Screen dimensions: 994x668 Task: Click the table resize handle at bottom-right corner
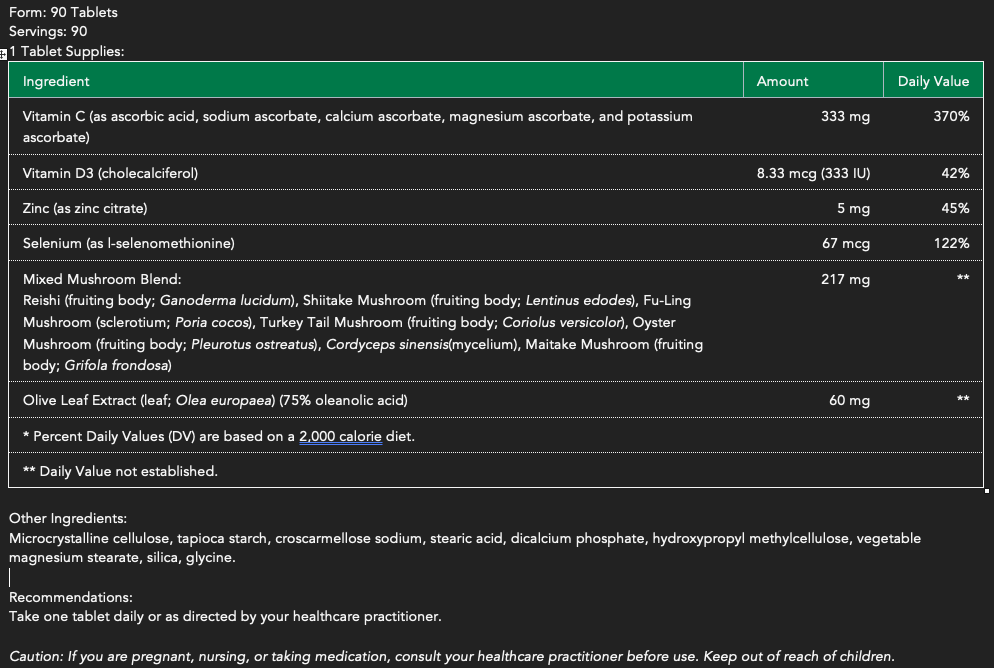(x=987, y=490)
